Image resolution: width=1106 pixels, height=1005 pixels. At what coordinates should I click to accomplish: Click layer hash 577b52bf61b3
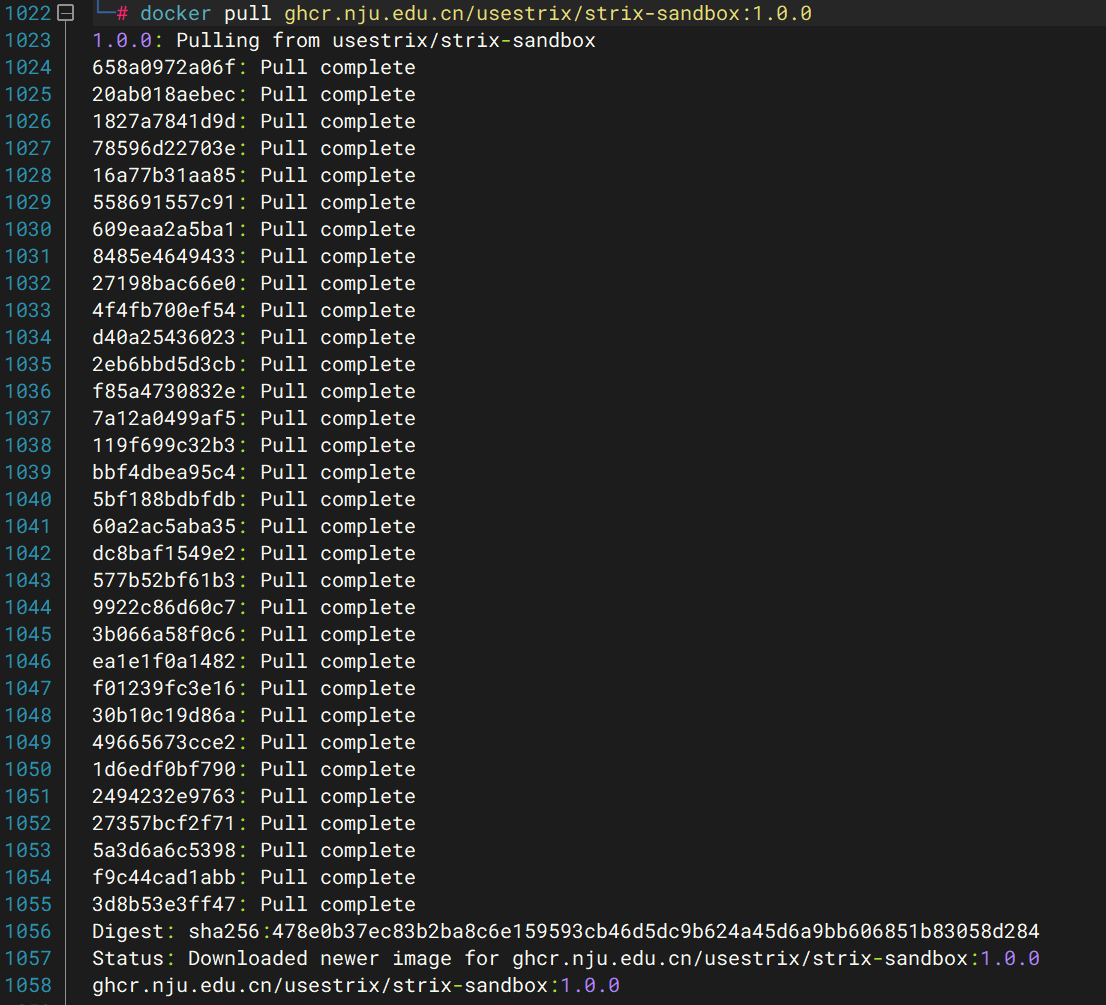(x=164, y=580)
